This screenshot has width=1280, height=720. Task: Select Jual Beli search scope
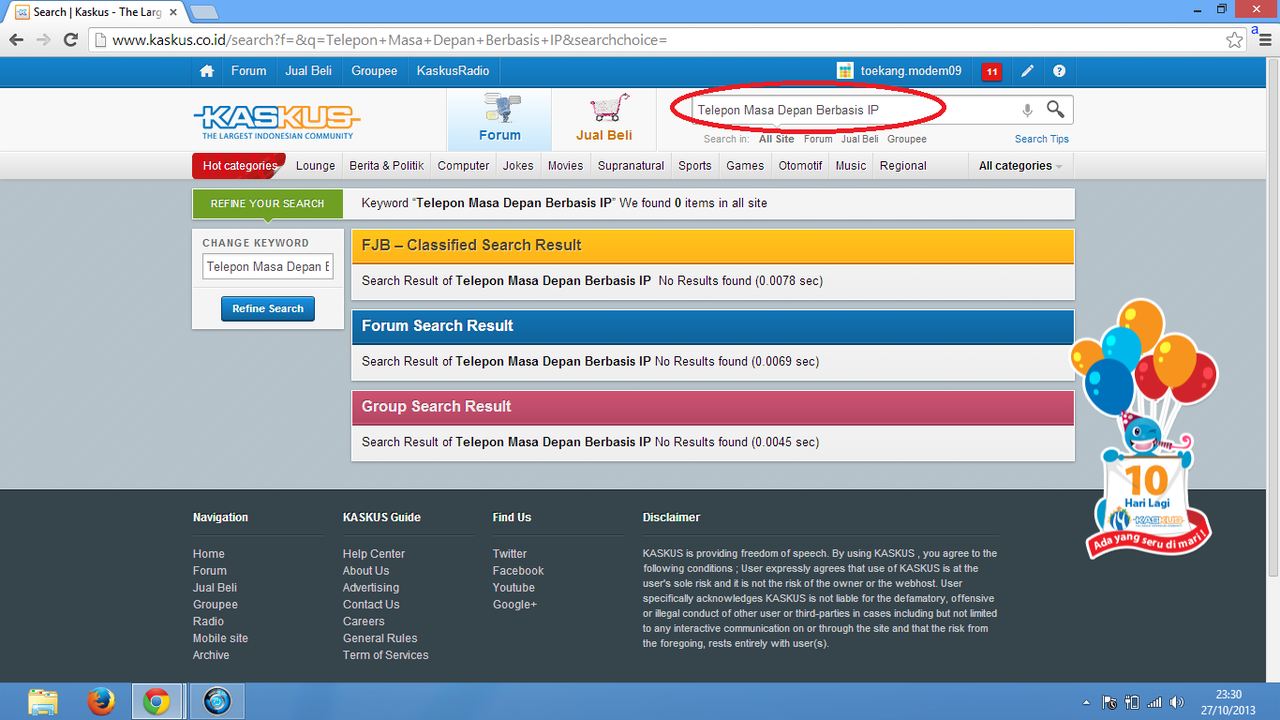859,139
